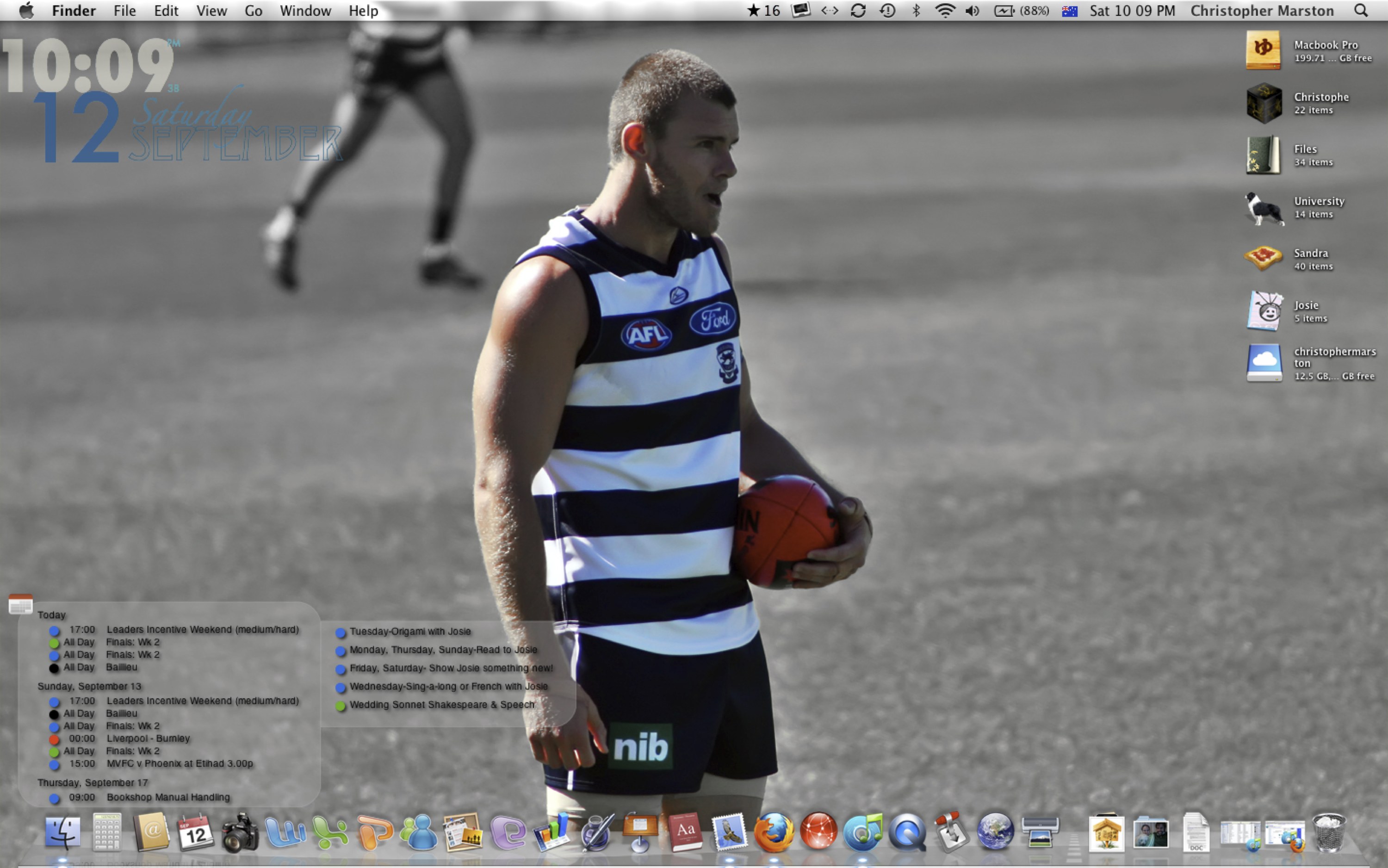Open Numbers bar chart icon in Dock
Viewport: 1388px width, 868px height.
click(551, 832)
